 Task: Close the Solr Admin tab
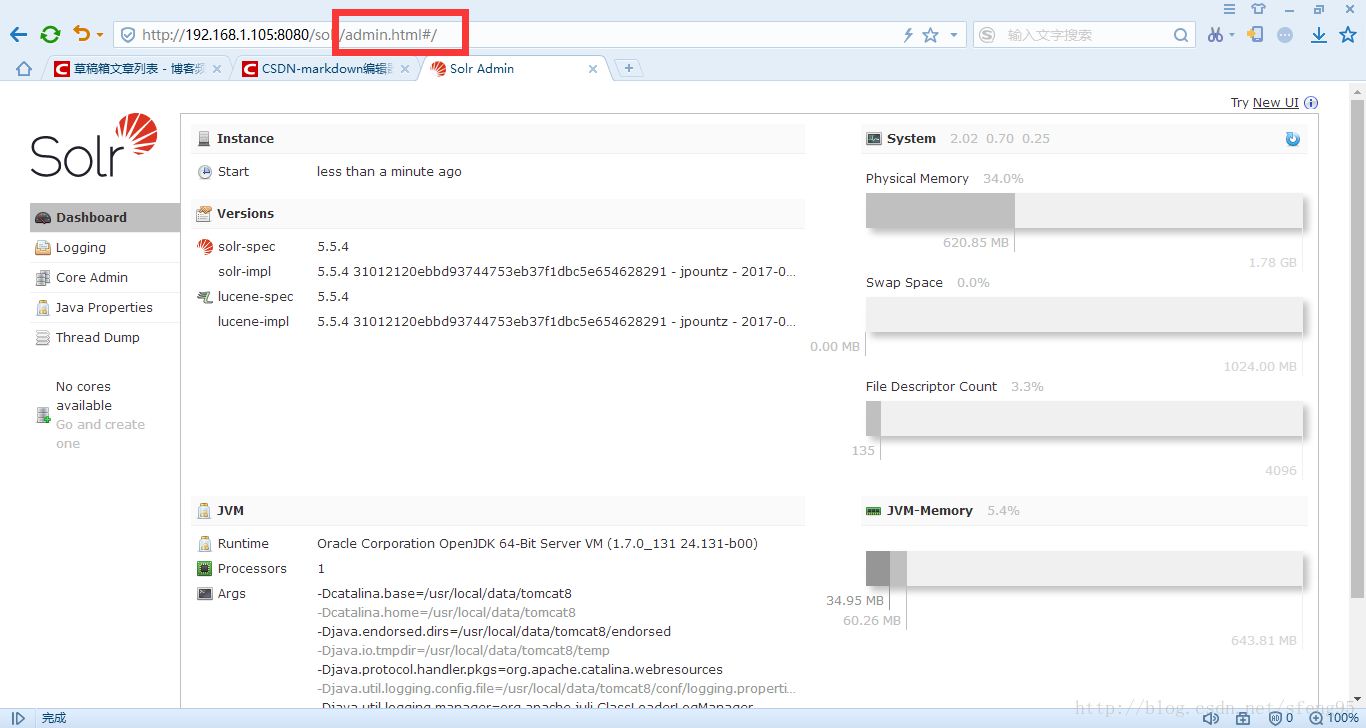pyautogui.click(x=593, y=69)
